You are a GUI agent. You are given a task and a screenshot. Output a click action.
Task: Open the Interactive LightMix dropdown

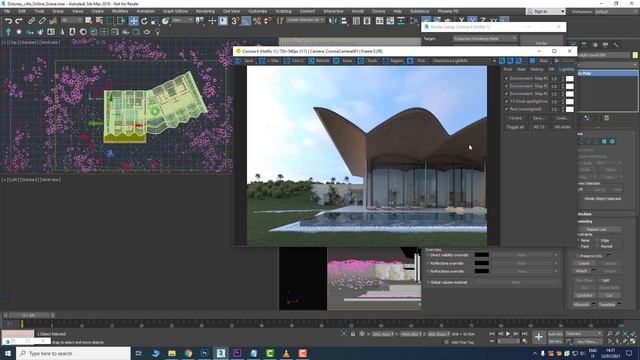[464, 61]
